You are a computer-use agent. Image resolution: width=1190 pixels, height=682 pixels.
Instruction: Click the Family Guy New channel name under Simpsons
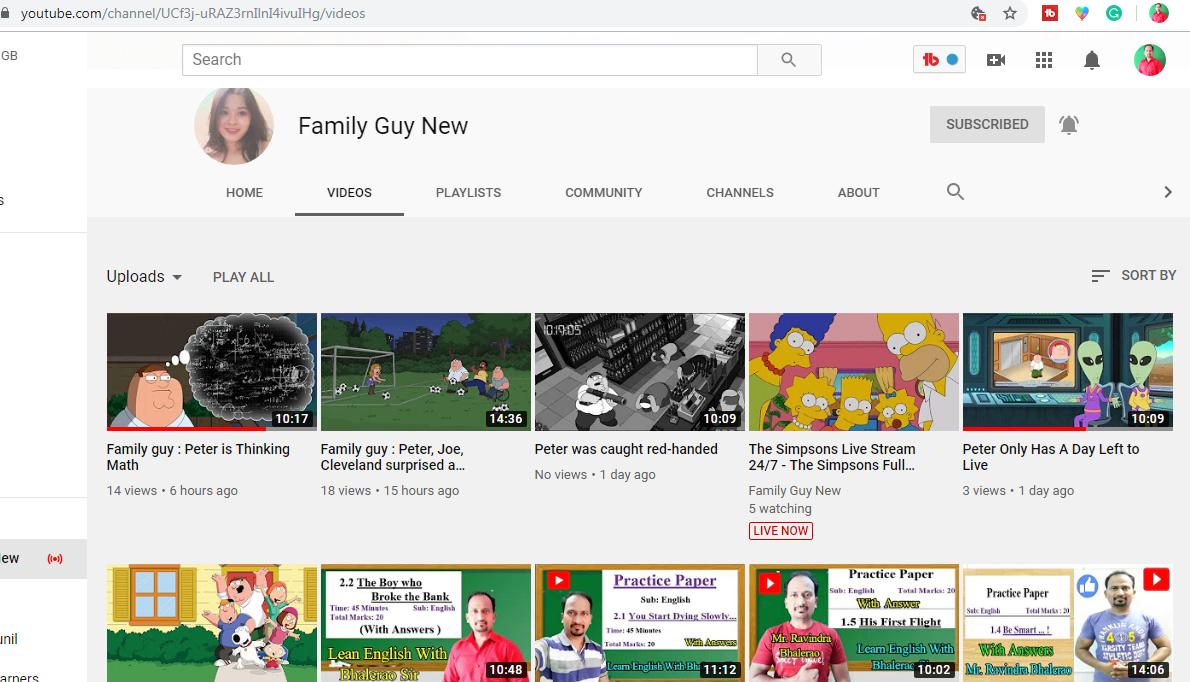click(795, 491)
